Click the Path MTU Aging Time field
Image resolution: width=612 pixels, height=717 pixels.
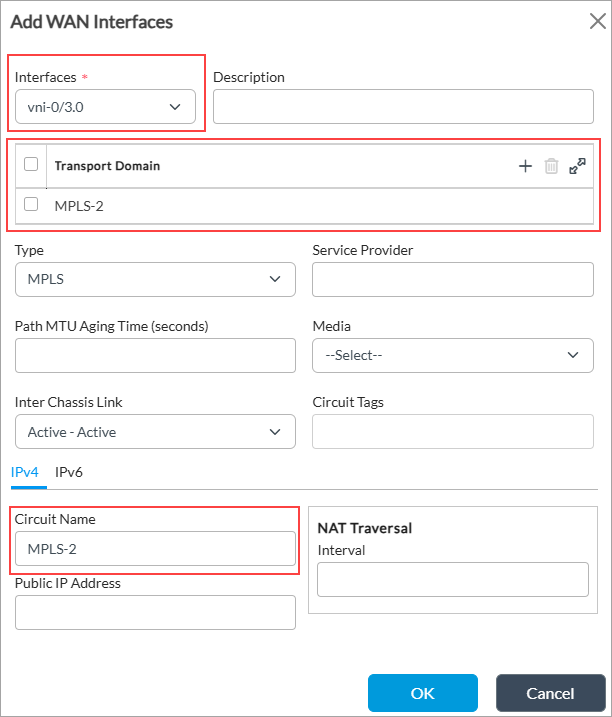(155, 355)
